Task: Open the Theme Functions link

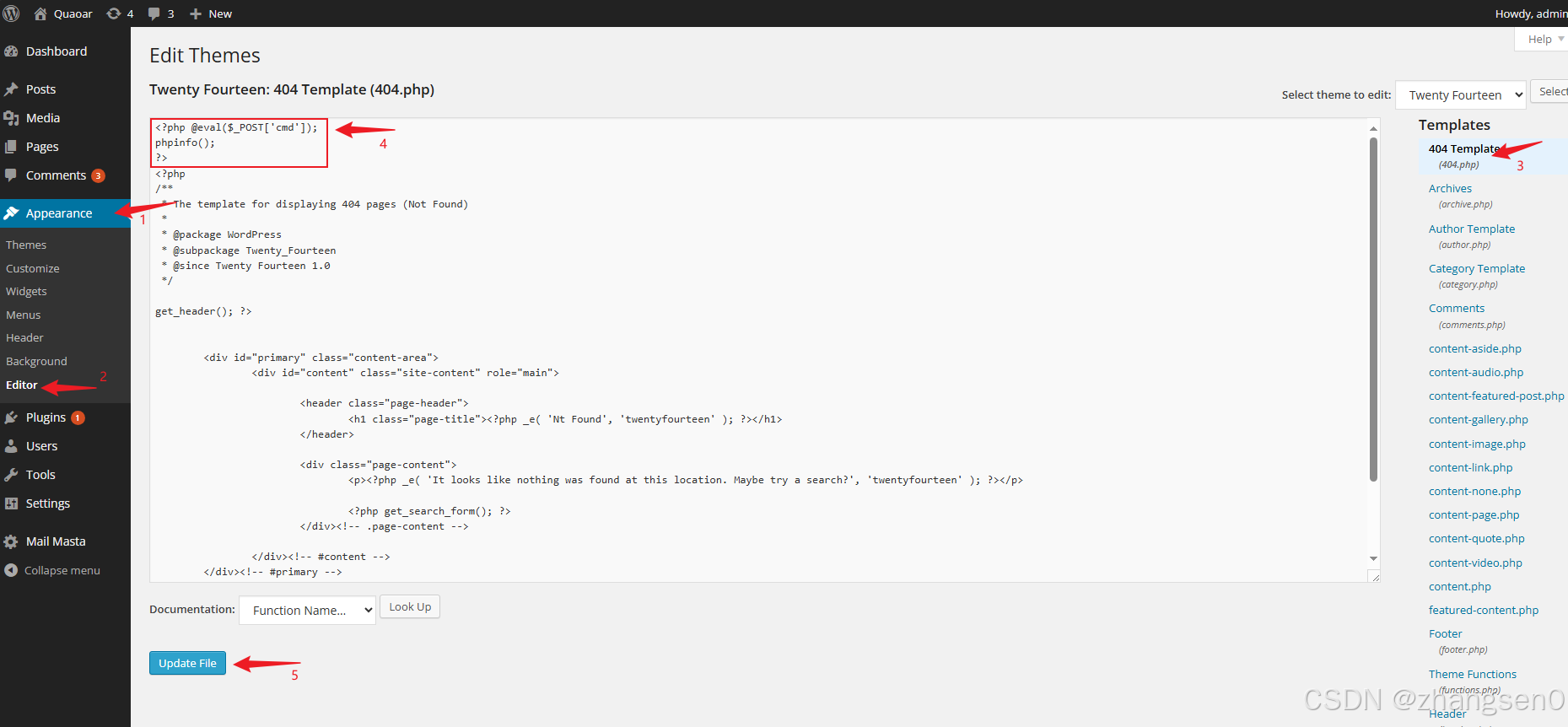Action: (x=1473, y=674)
